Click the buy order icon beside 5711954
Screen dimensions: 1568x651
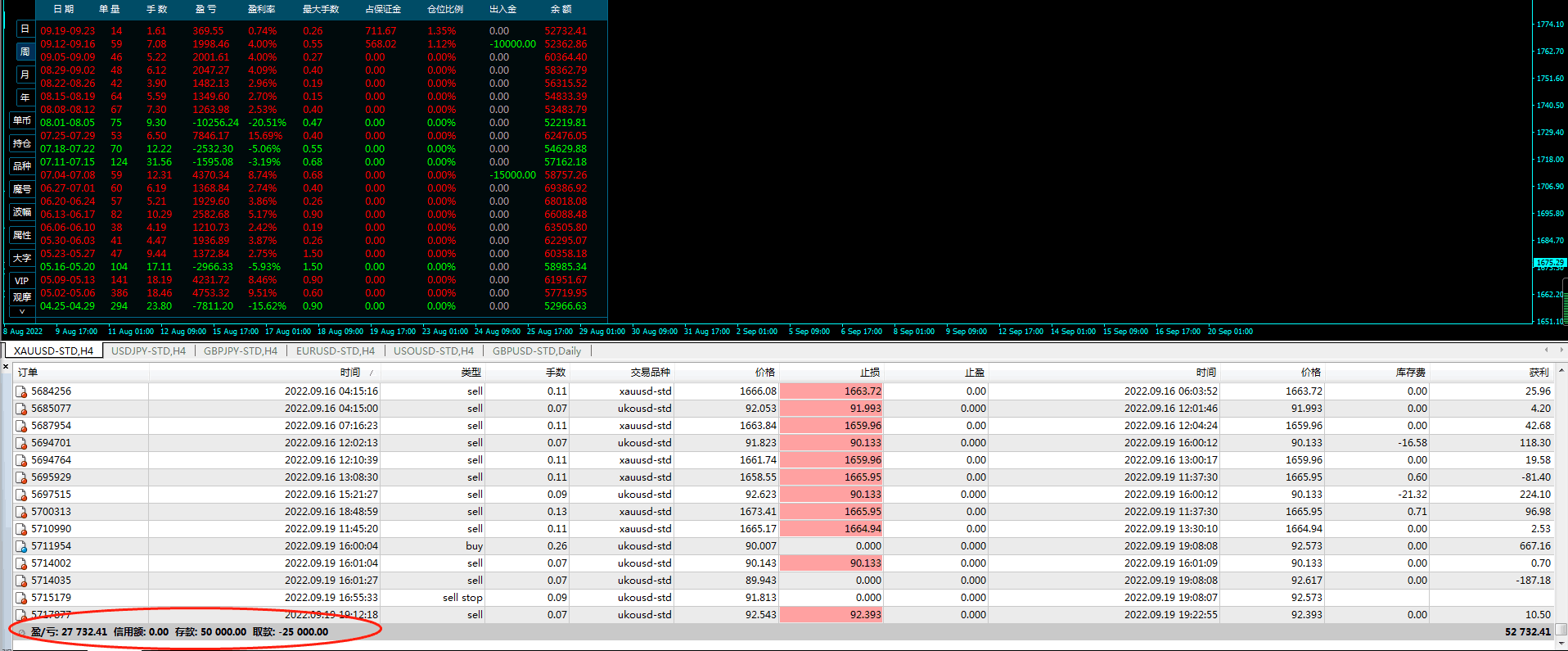(21, 546)
